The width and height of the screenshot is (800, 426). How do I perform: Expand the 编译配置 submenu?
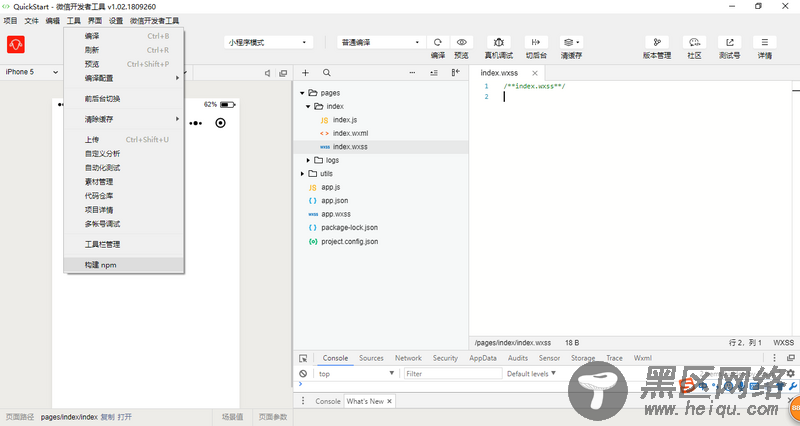tap(124, 78)
